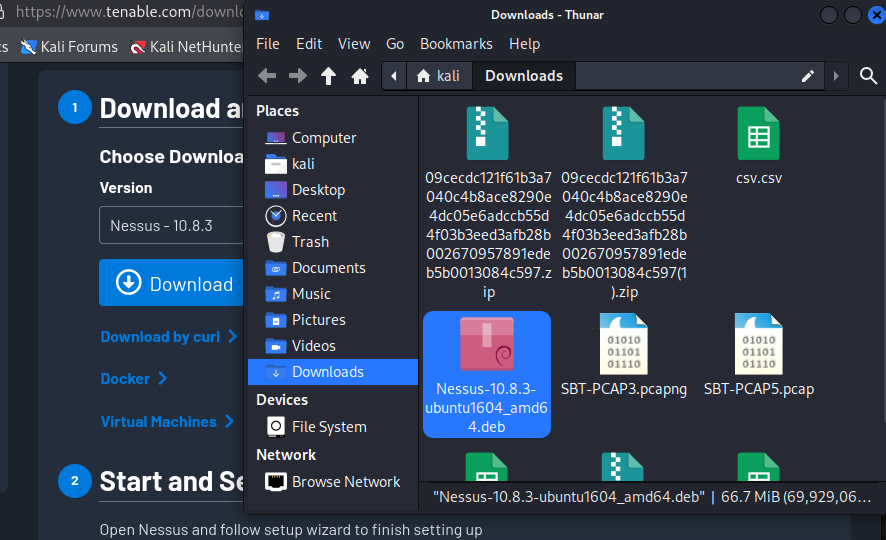Select the first zip archive ending in c597.zip

click(x=488, y=203)
